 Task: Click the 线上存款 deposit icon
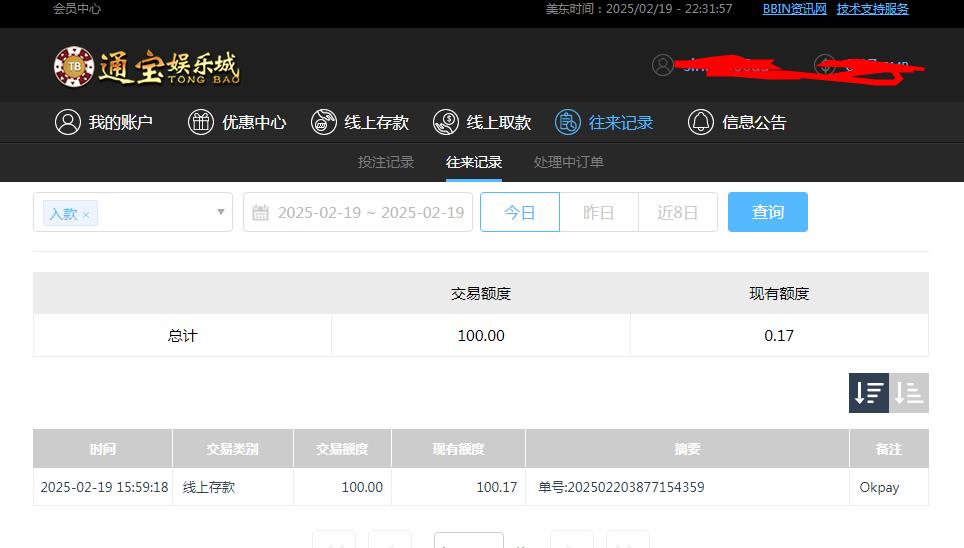(x=323, y=122)
